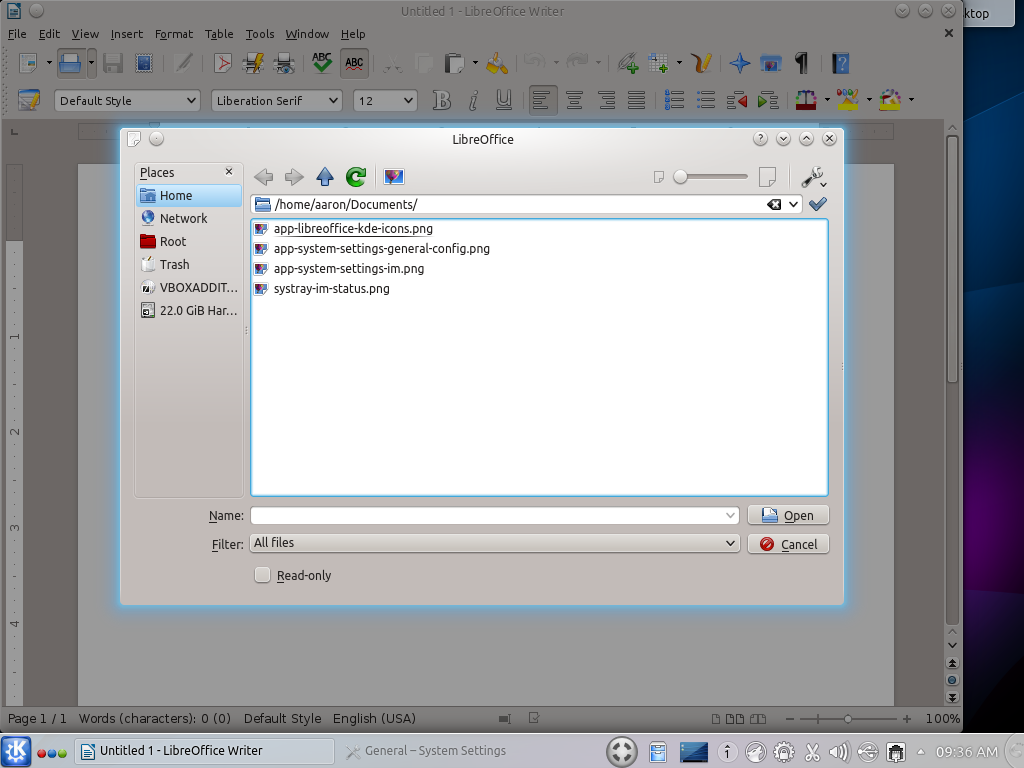The height and width of the screenshot is (768, 1024).
Task: Enable the Read-only checkbox
Action: coord(263,575)
